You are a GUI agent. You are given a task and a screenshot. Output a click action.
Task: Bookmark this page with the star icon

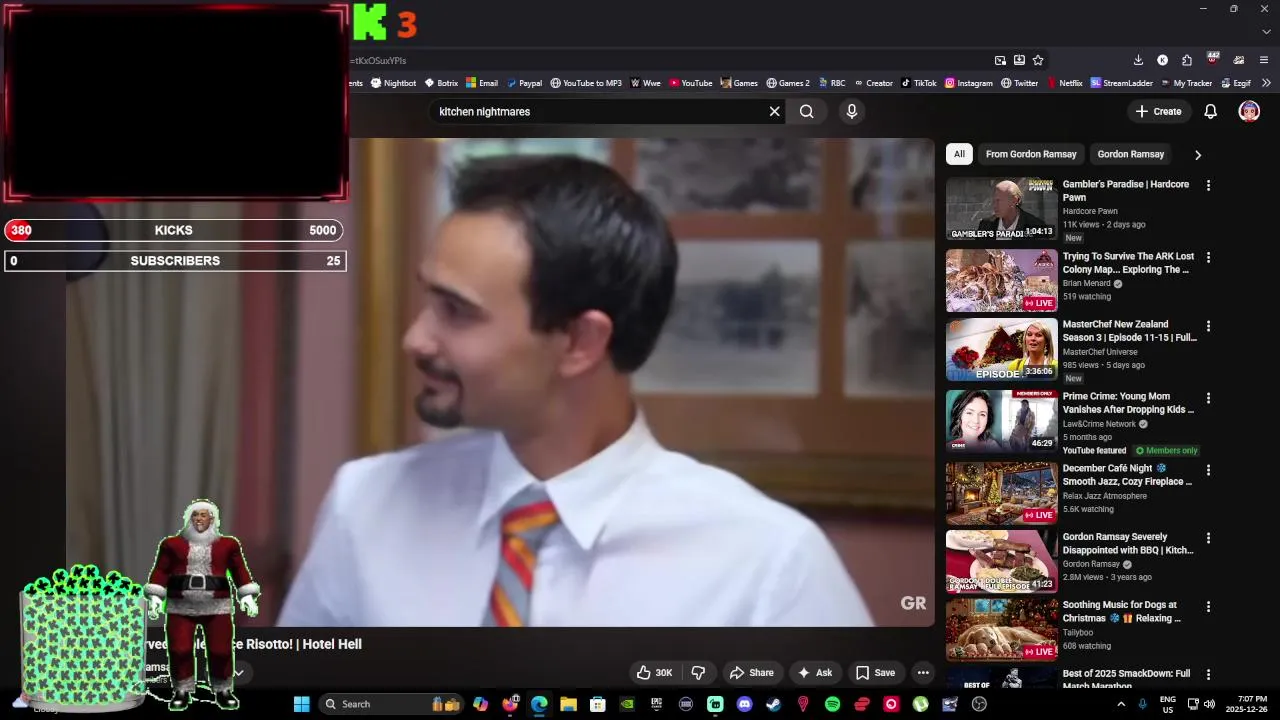(x=1038, y=60)
